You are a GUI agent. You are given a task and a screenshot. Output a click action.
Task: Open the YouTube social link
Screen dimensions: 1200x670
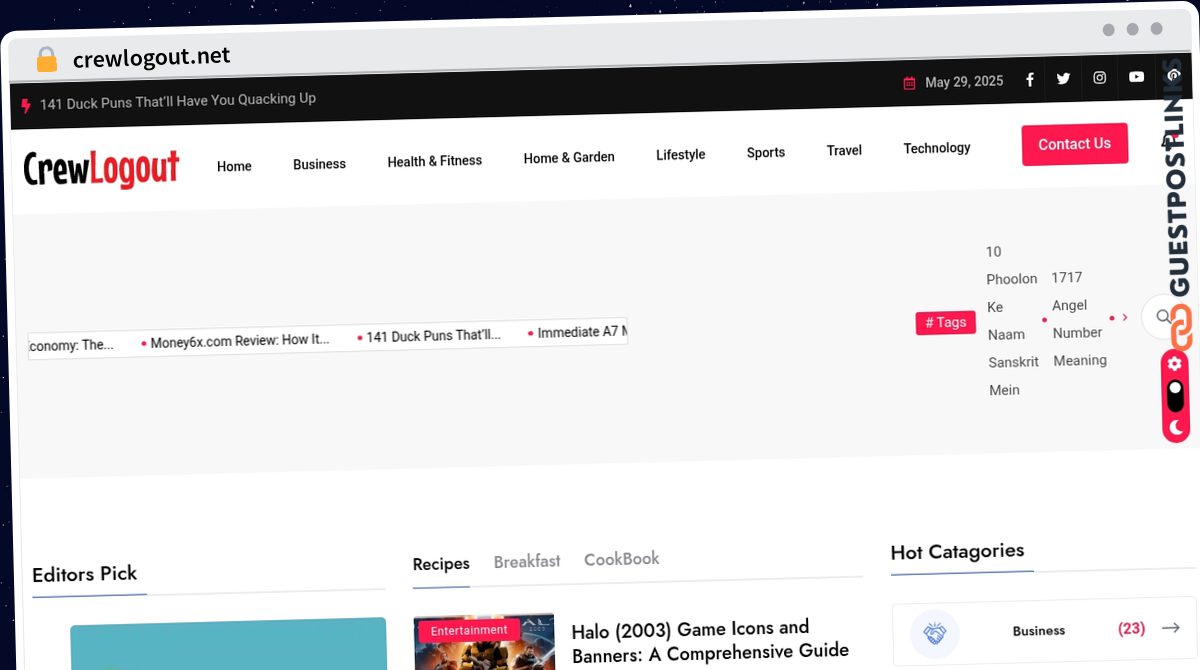[1136, 77]
